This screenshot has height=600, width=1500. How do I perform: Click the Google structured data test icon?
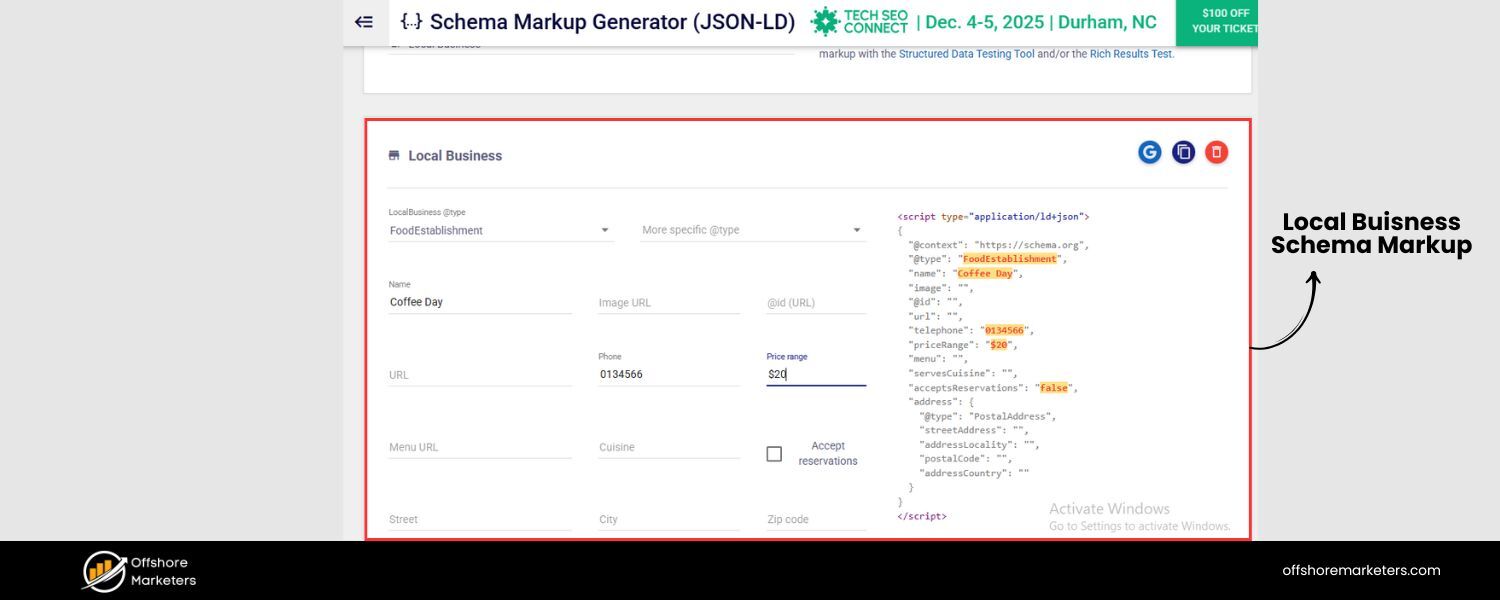click(x=1149, y=151)
